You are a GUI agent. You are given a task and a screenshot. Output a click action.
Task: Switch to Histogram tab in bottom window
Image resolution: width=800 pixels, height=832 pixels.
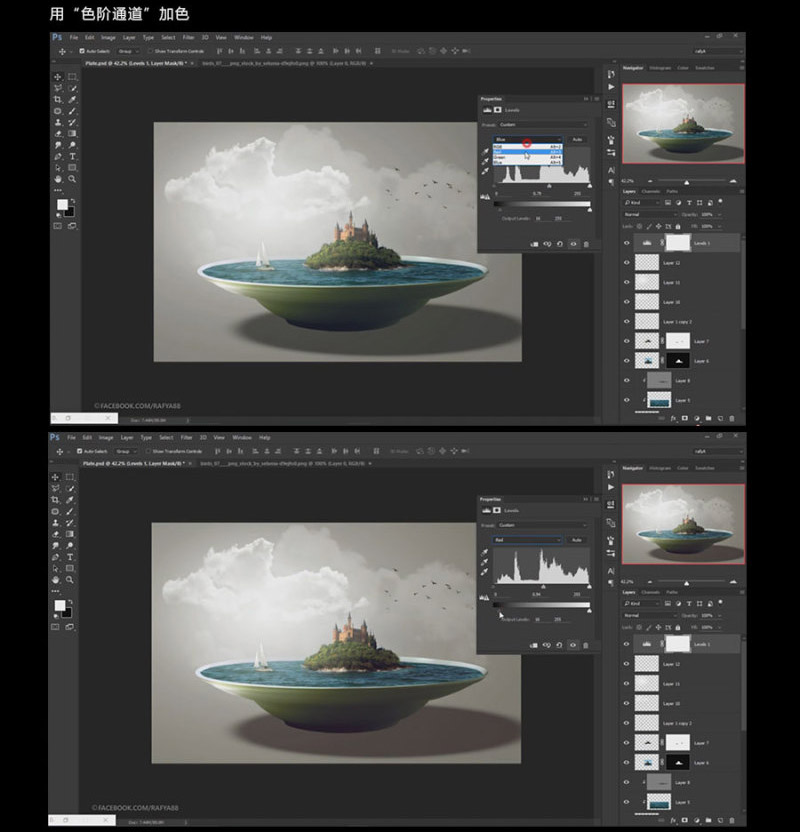pyautogui.click(x=660, y=468)
